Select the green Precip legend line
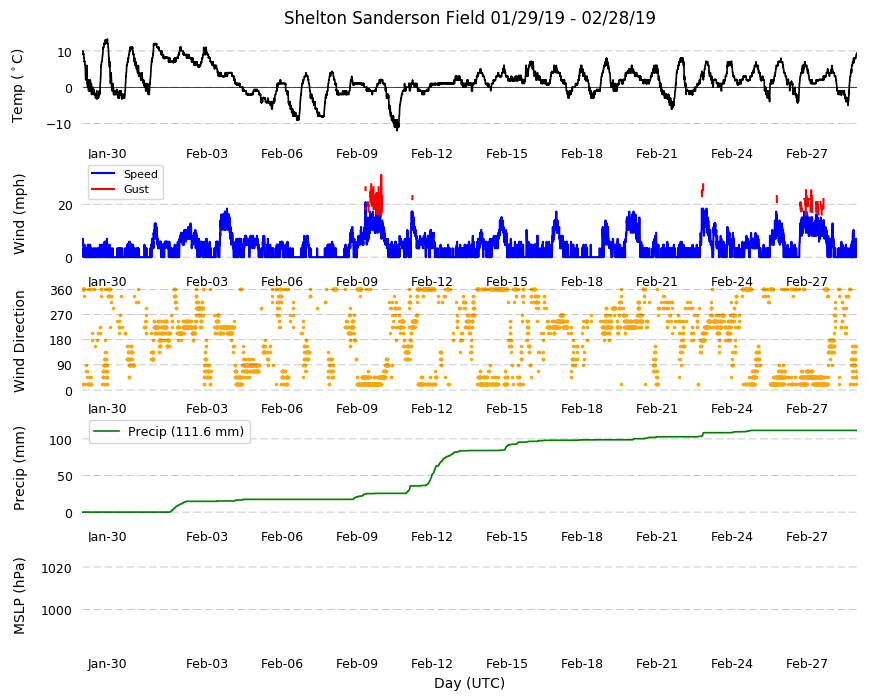 (107, 432)
